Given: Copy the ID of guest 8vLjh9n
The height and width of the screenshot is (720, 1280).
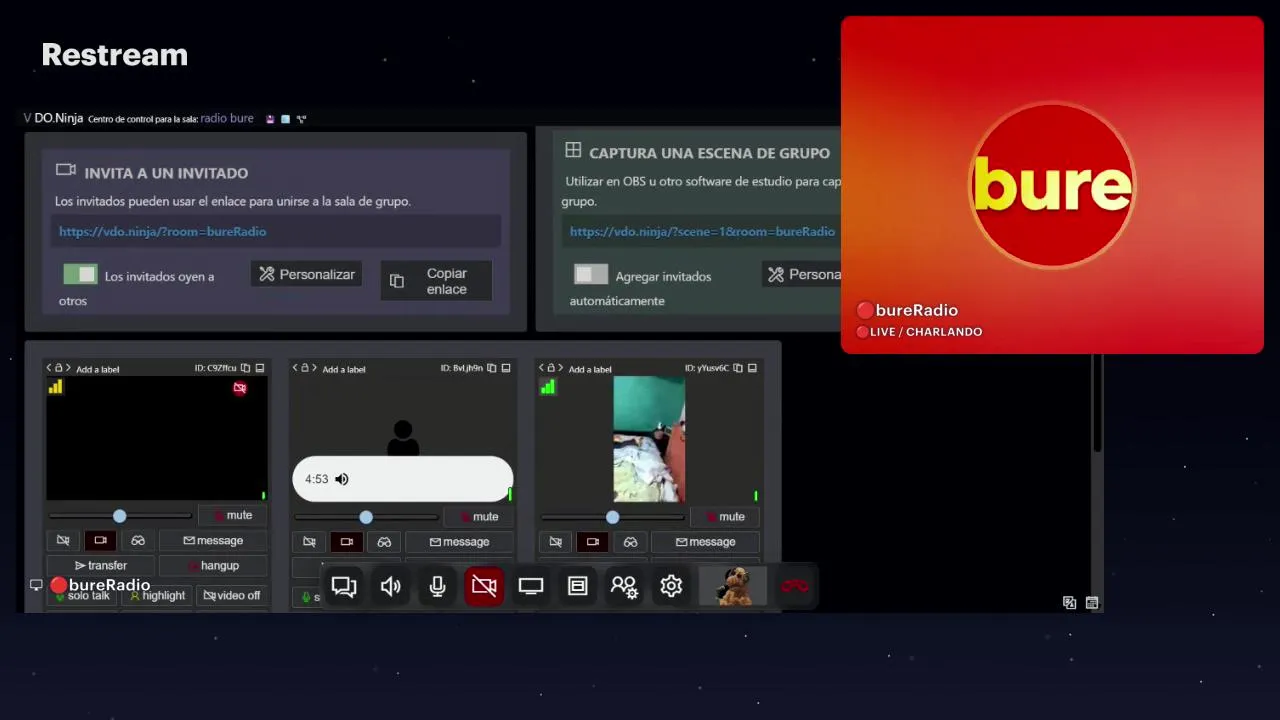Looking at the screenshot, I should click(x=492, y=368).
